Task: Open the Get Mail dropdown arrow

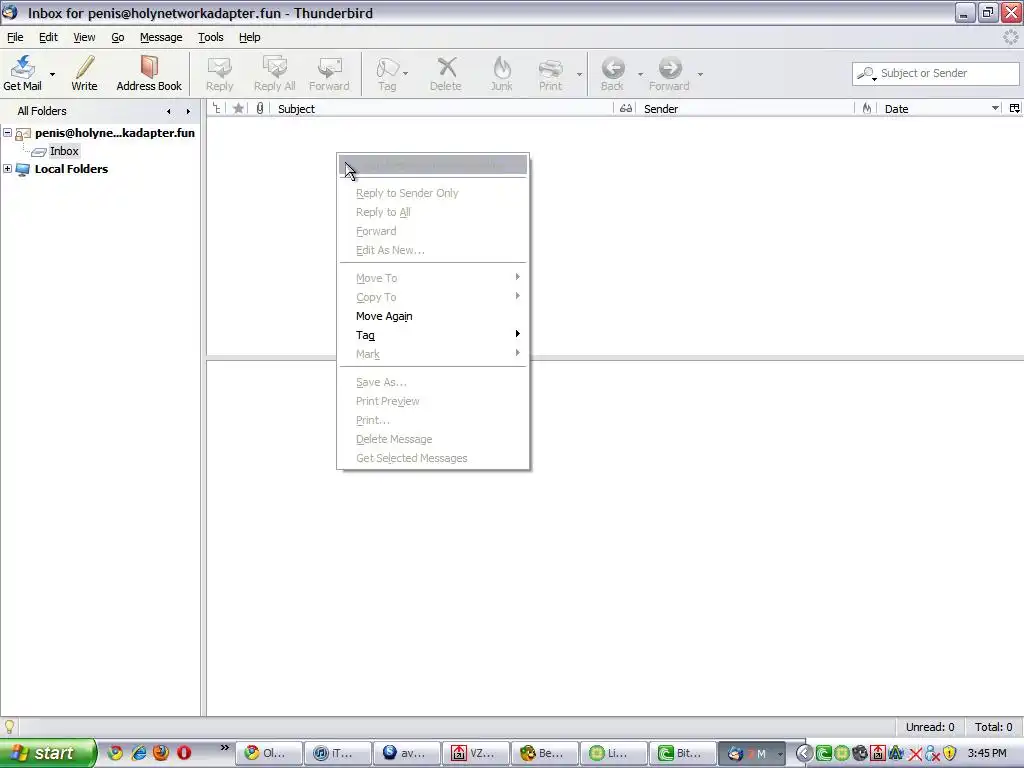Action: click(52, 74)
